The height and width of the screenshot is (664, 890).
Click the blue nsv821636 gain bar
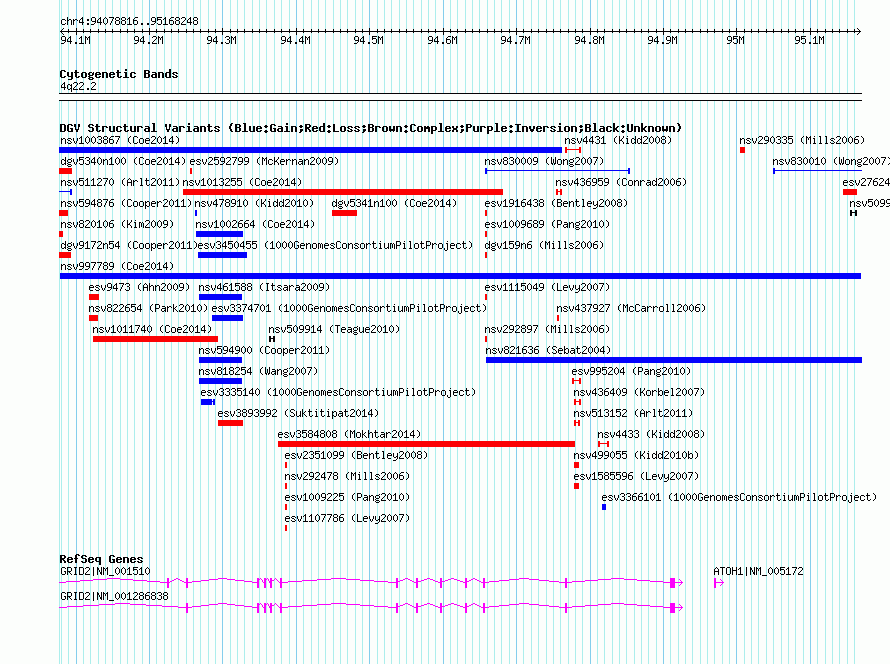point(674,360)
